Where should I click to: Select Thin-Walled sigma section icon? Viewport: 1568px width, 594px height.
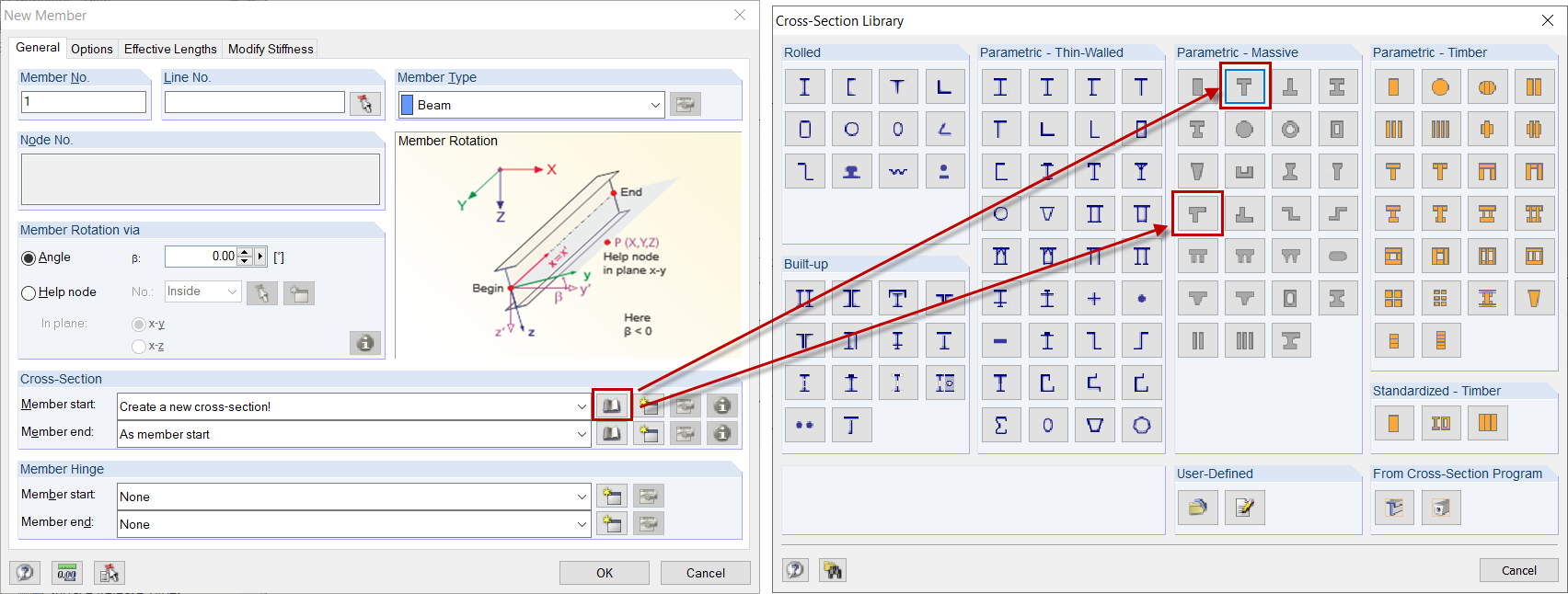tap(1000, 426)
